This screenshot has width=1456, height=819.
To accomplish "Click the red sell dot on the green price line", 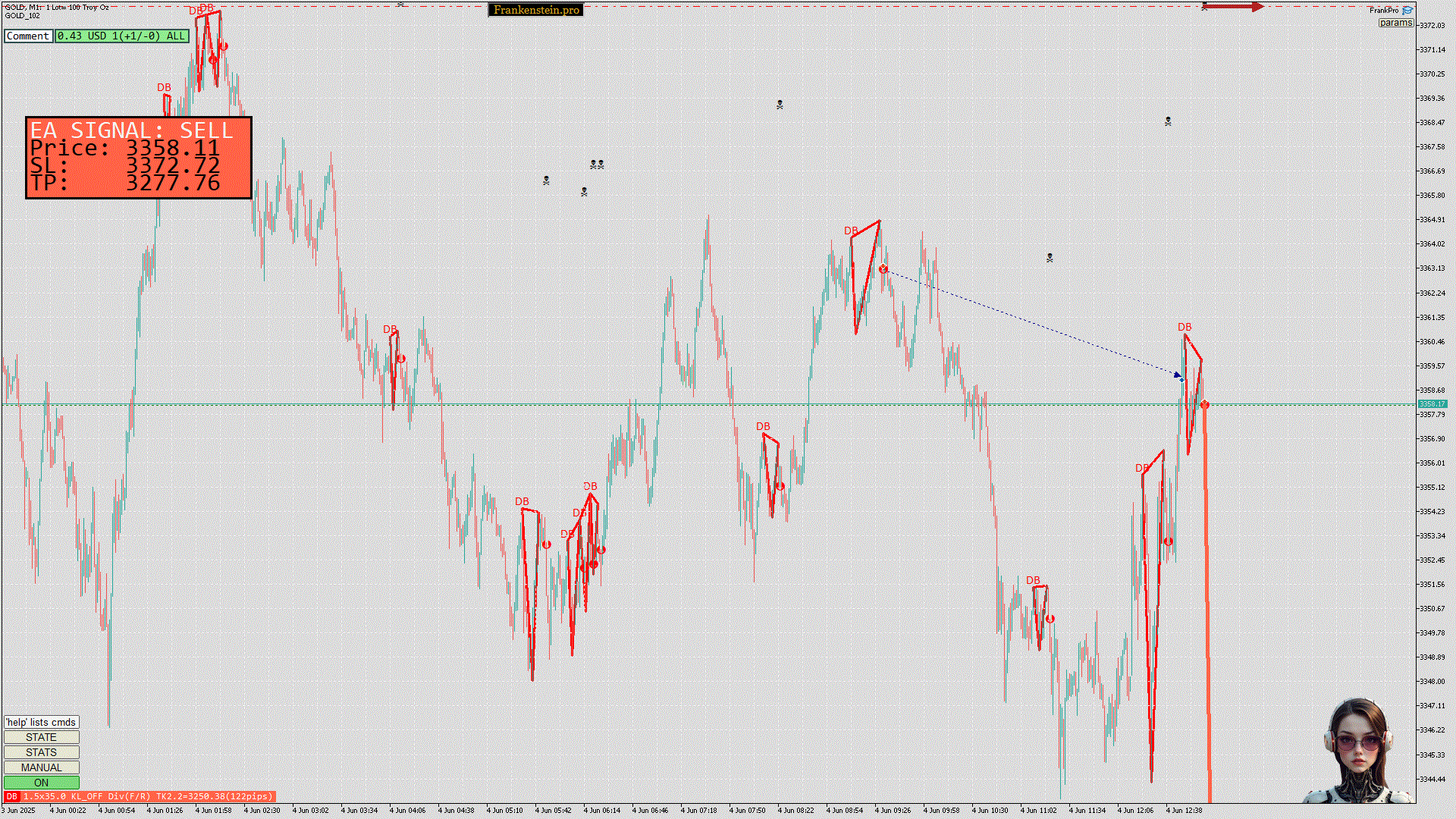I will [x=1205, y=405].
